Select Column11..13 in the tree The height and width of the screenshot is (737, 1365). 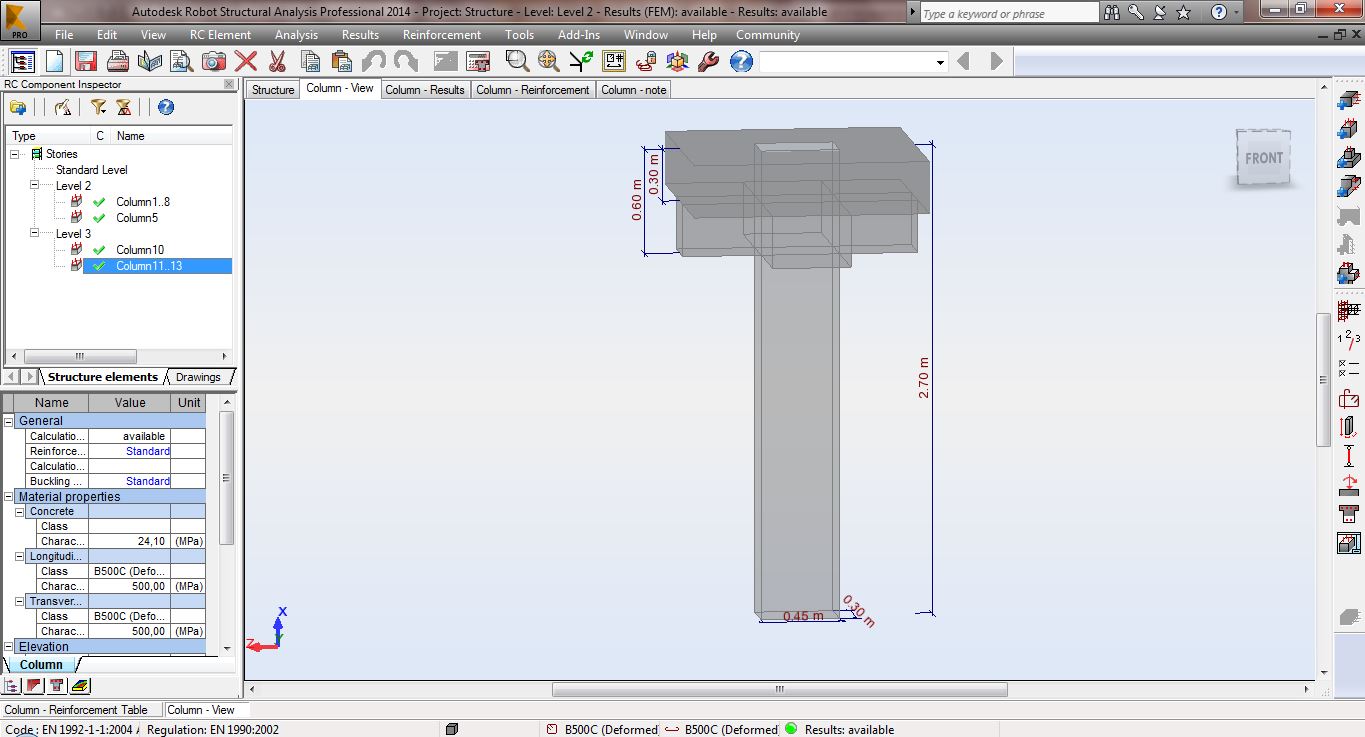(x=149, y=266)
